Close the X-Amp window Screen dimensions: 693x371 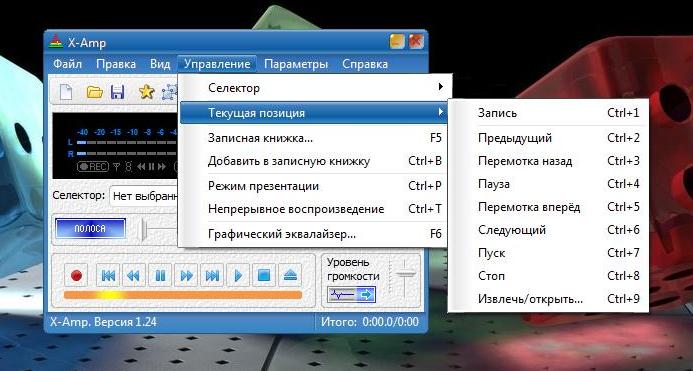pyautogui.click(x=416, y=42)
